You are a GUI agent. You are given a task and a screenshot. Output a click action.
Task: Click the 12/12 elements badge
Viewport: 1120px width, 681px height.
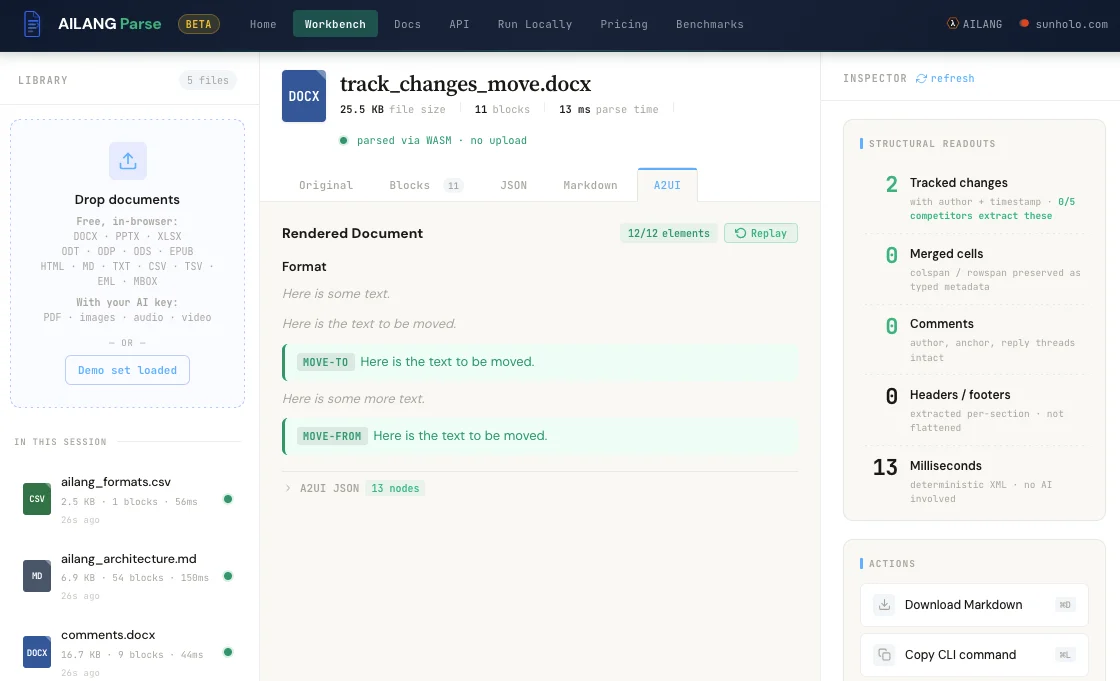pos(668,232)
